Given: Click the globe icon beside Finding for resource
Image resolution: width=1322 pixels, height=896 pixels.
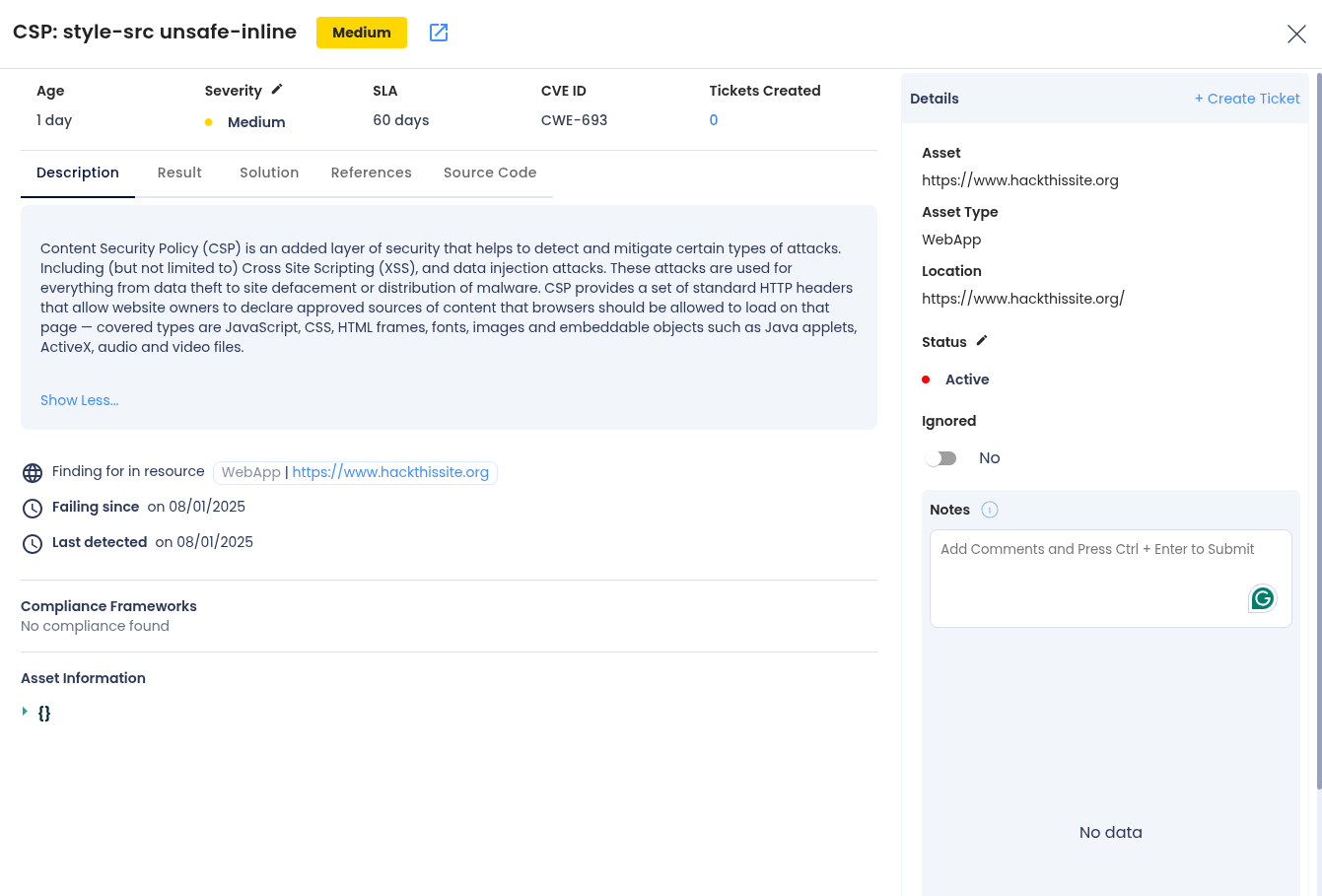Looking at the screenshot, I should click(x=33, y=473).
